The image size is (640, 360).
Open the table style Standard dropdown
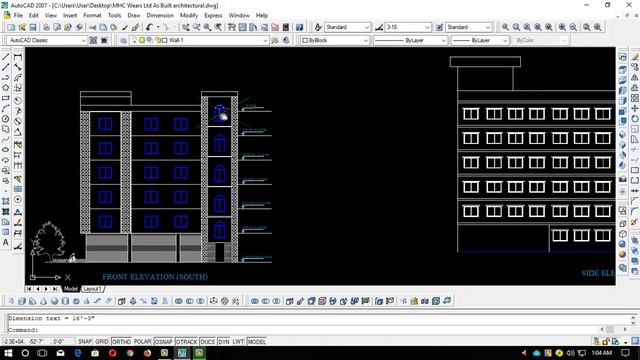tap(469, 27)
